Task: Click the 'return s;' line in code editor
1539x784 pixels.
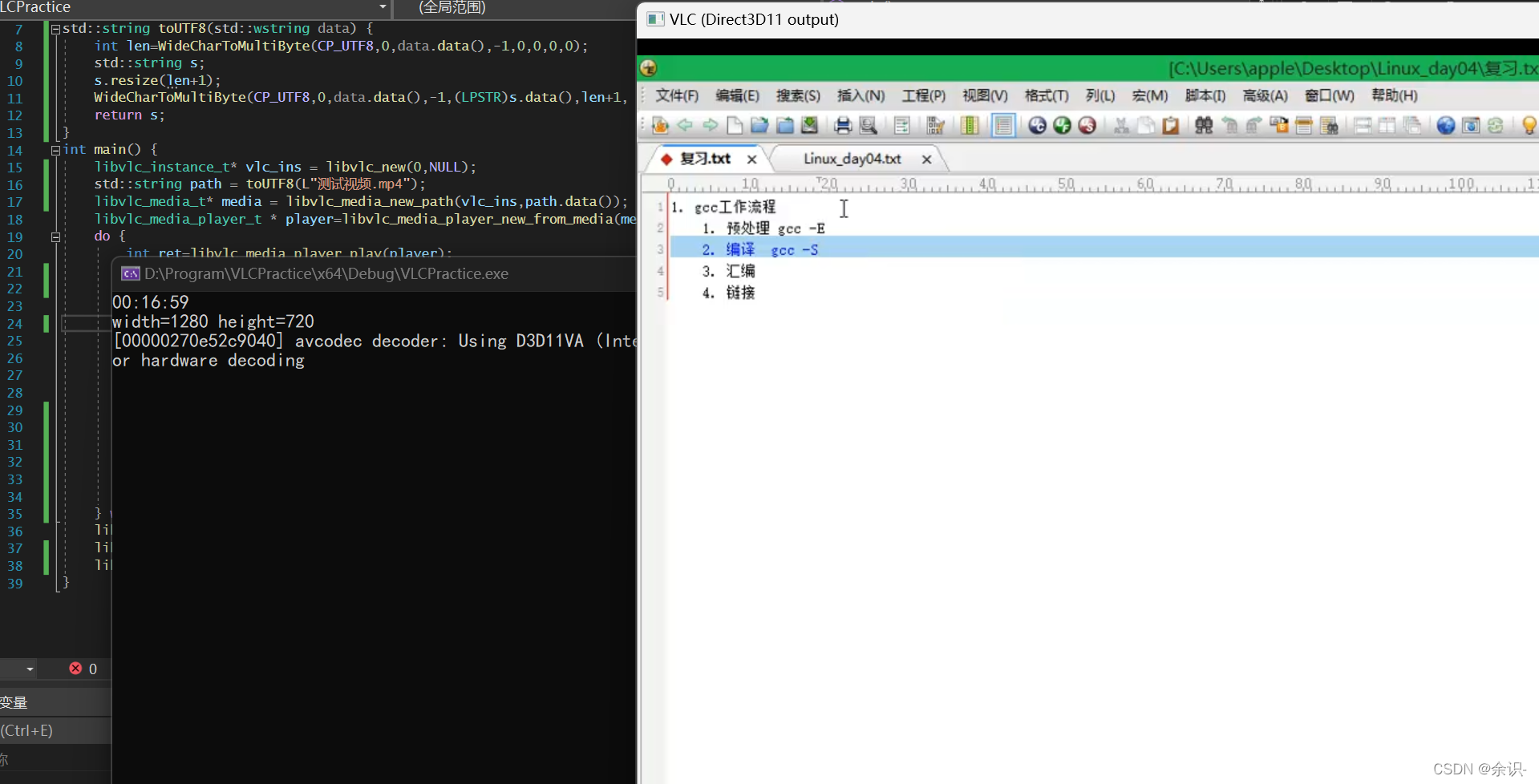Action: coord(129,115)
